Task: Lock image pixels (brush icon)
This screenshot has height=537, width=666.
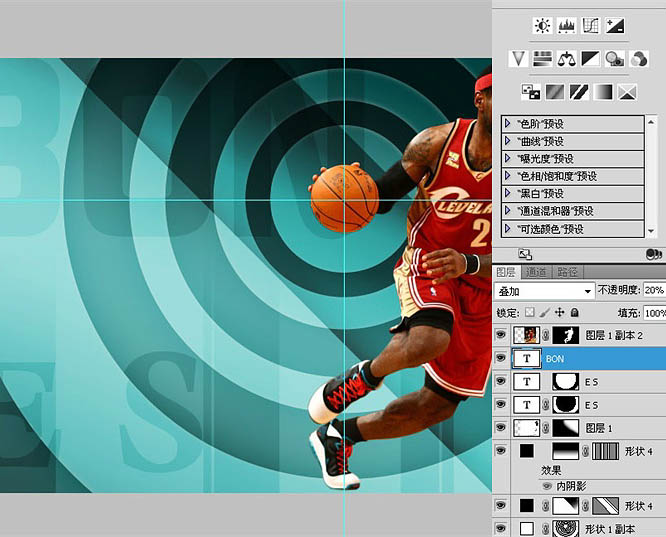Action: [545, 313]
